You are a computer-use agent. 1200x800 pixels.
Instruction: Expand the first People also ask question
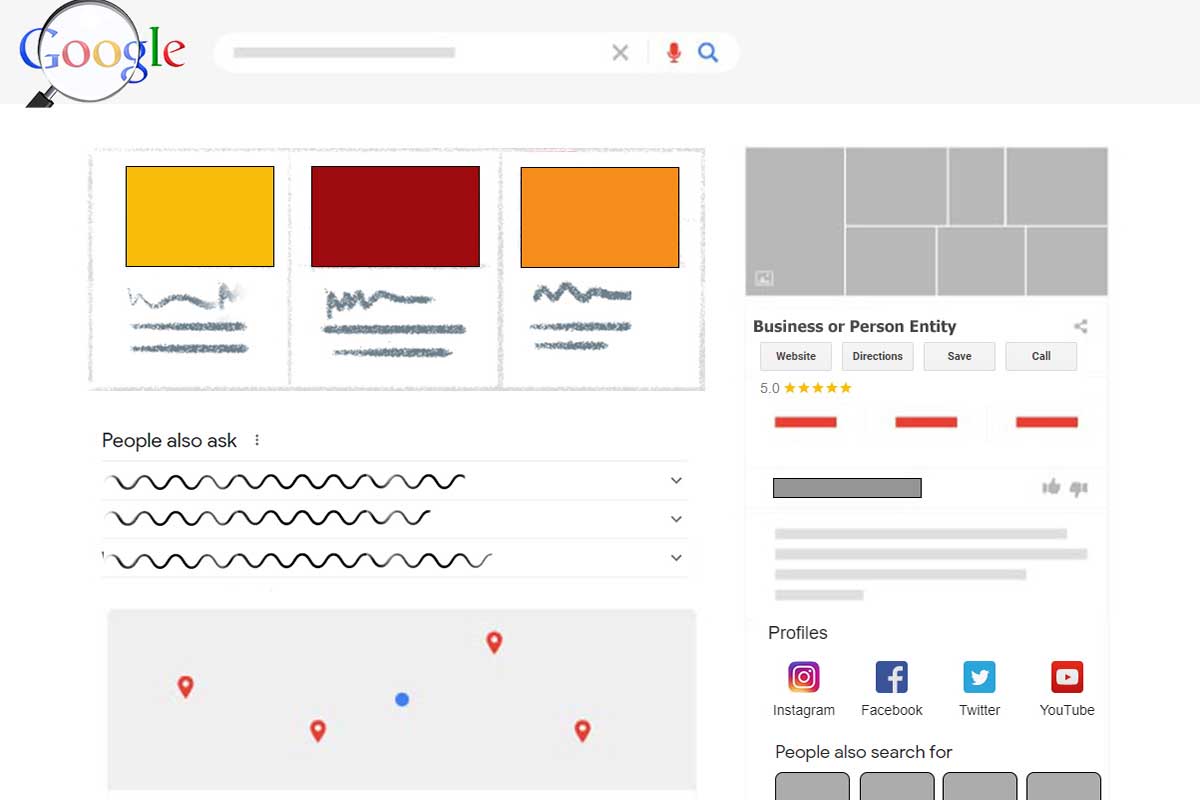tap(395, 481)
